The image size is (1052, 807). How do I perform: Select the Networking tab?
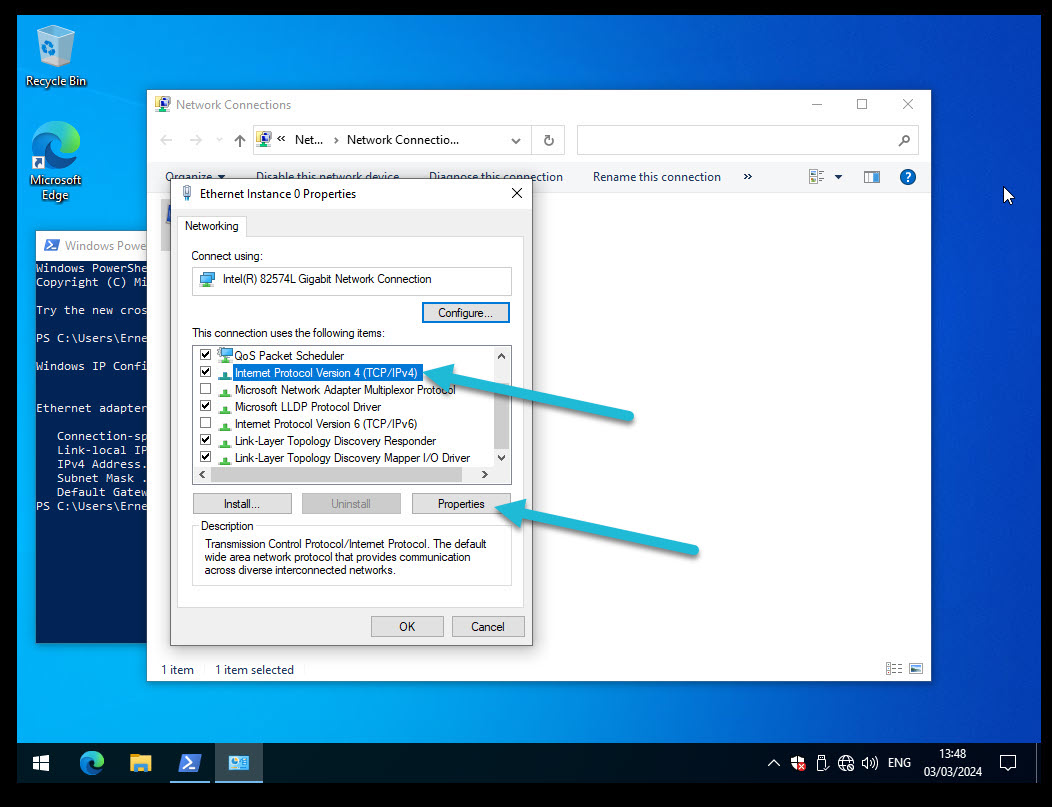(211, 226)
